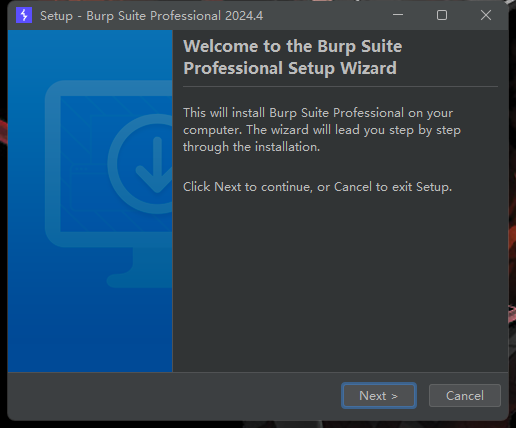Viewport: 516px width, 428px height.
Task: Close the Burp Suite setup window
Action: click(x=486, y=15)
